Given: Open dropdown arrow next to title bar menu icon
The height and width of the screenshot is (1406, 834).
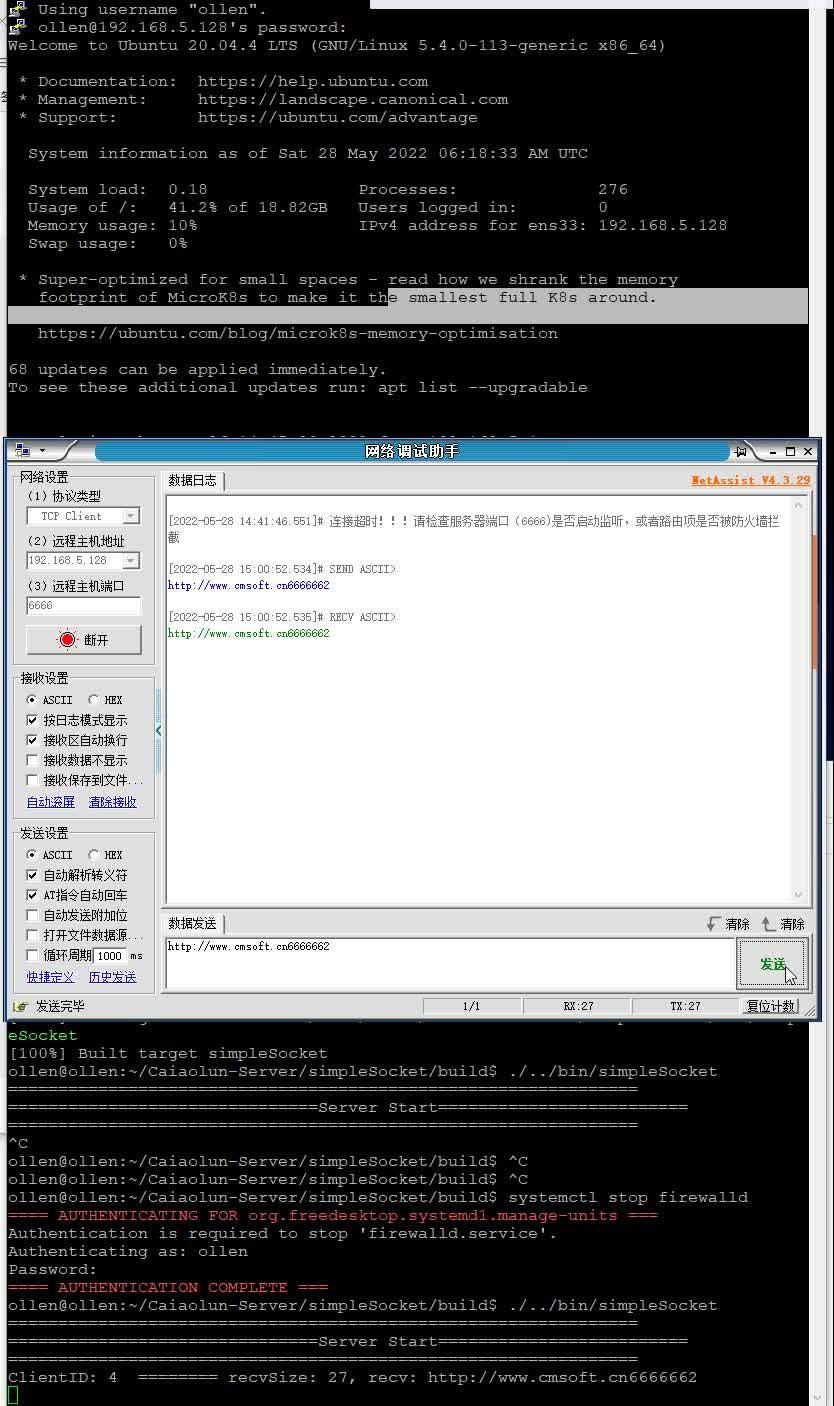Looking at the screenshot, I should click(41, 451).
